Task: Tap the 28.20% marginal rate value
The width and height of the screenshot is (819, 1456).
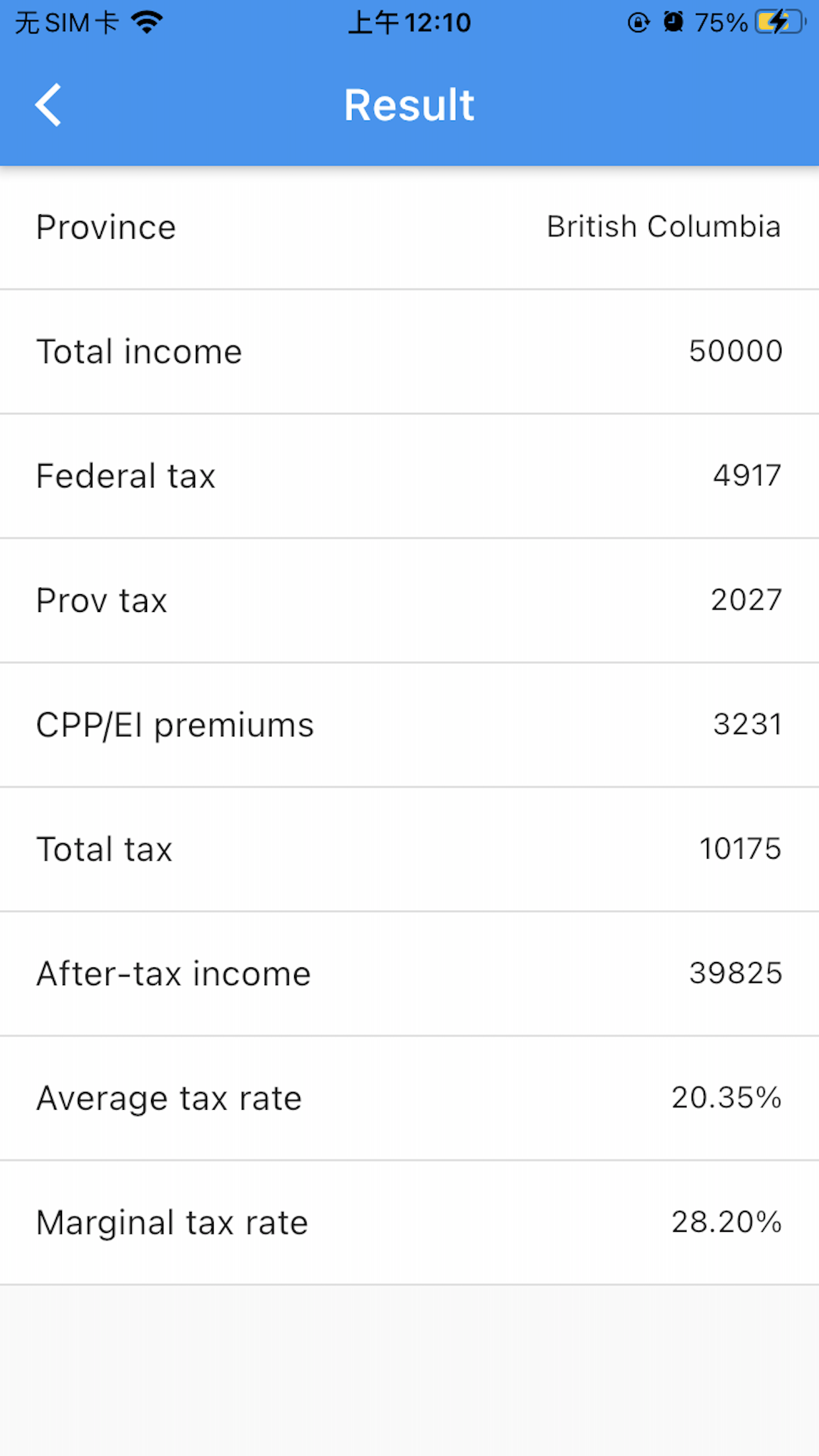Action: point(726,1222)
